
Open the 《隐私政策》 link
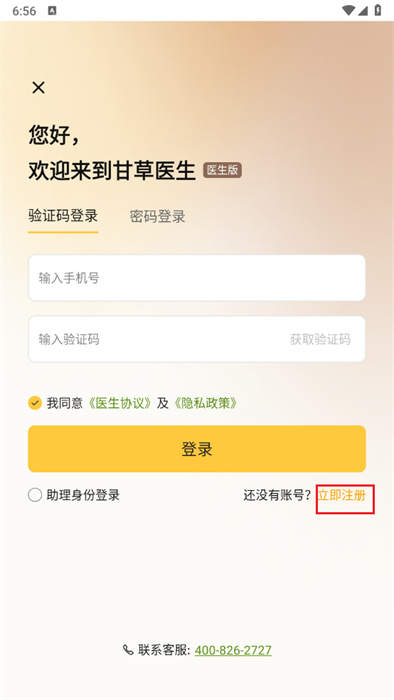[x=206, y=403]
